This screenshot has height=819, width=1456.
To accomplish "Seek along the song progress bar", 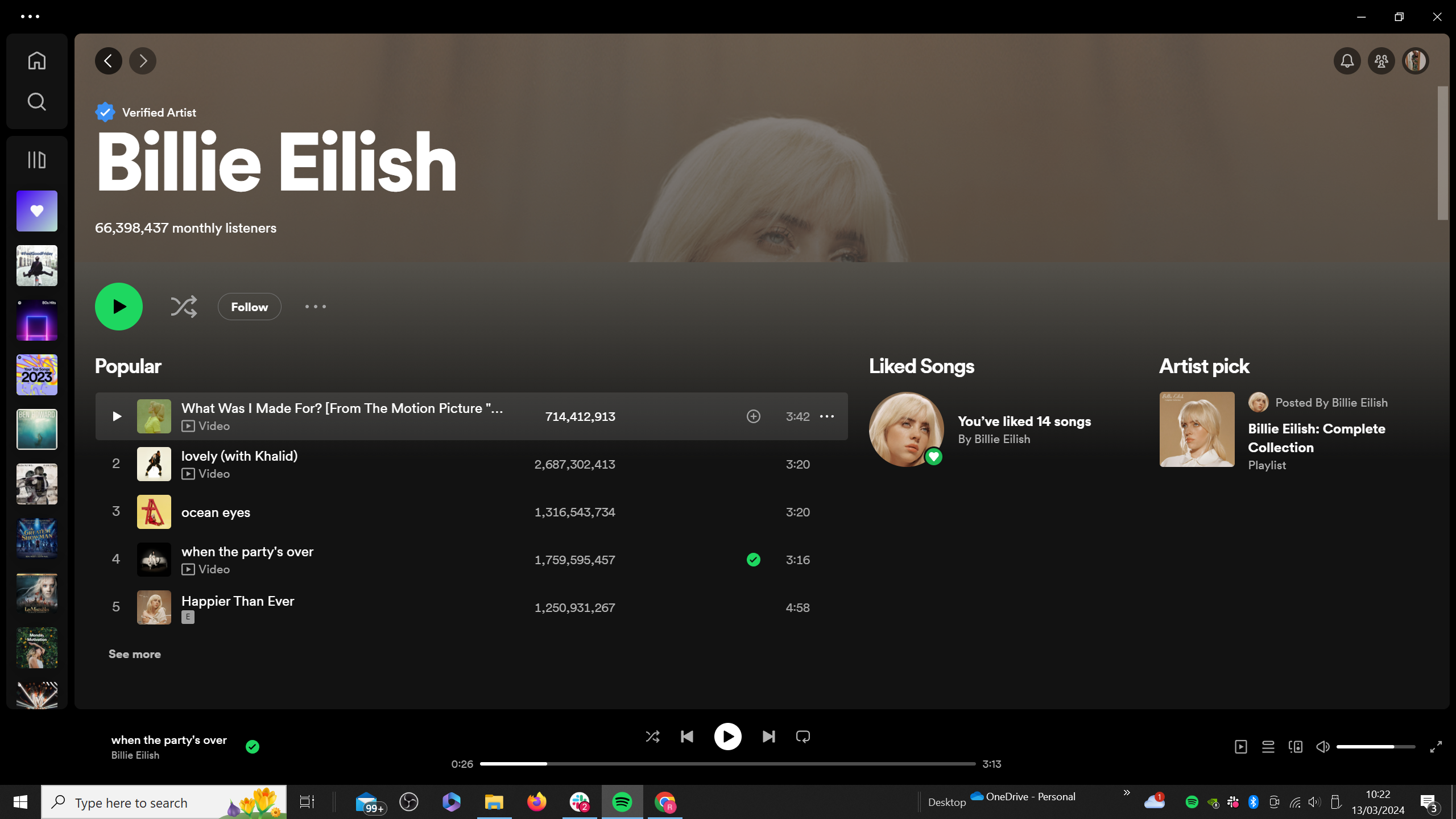I will pos(728,764).
